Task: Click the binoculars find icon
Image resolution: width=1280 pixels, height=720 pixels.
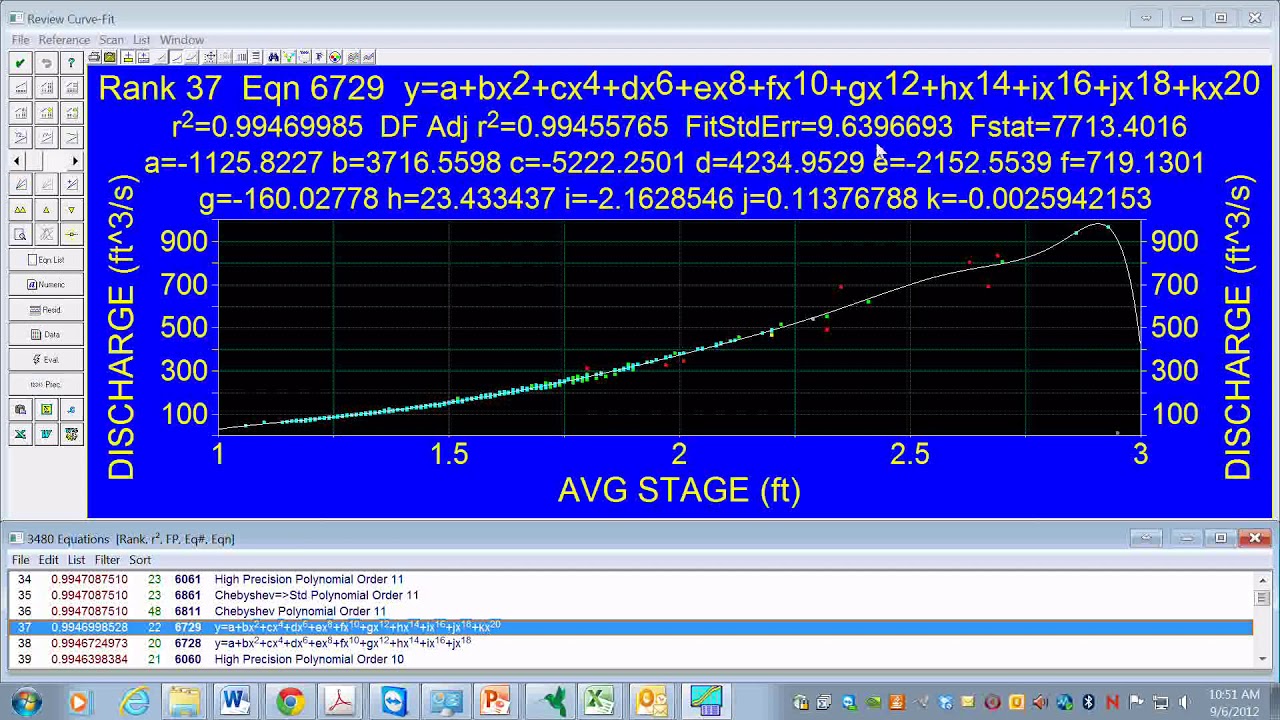Action: (x=273, y=57)
